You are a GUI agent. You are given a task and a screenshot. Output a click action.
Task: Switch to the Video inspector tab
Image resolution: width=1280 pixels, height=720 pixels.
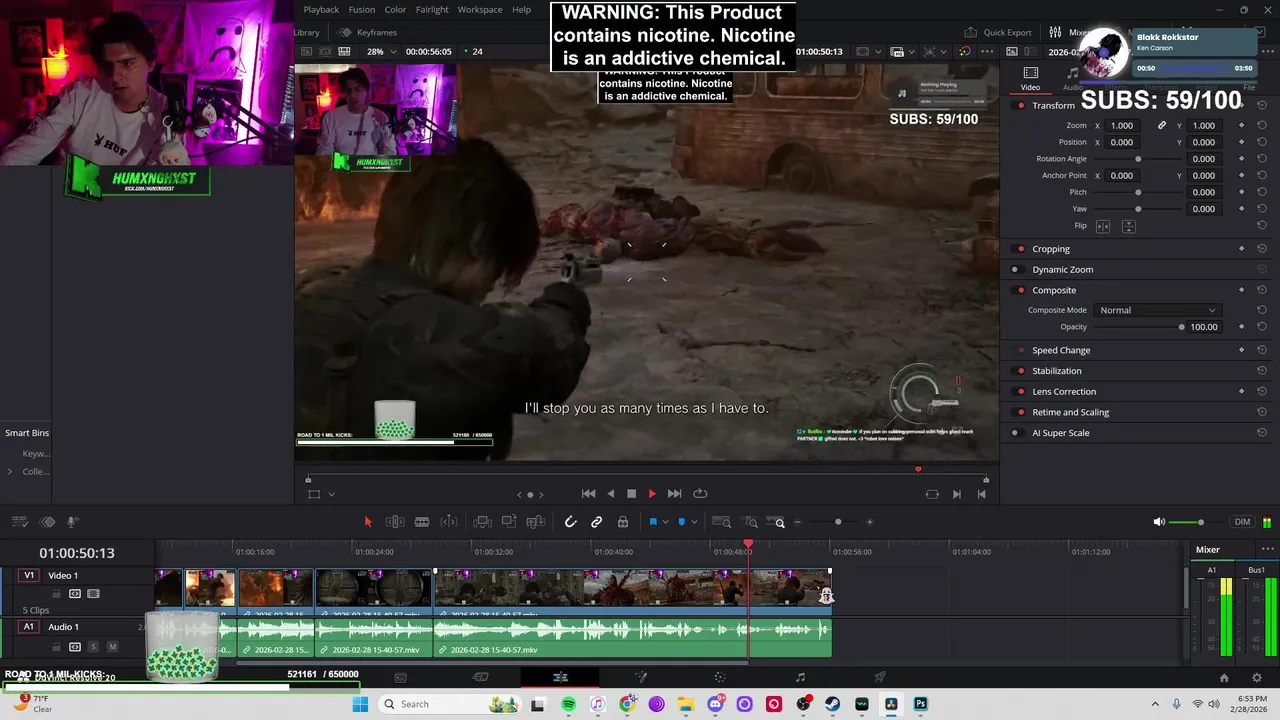[x=1030, y=79]
